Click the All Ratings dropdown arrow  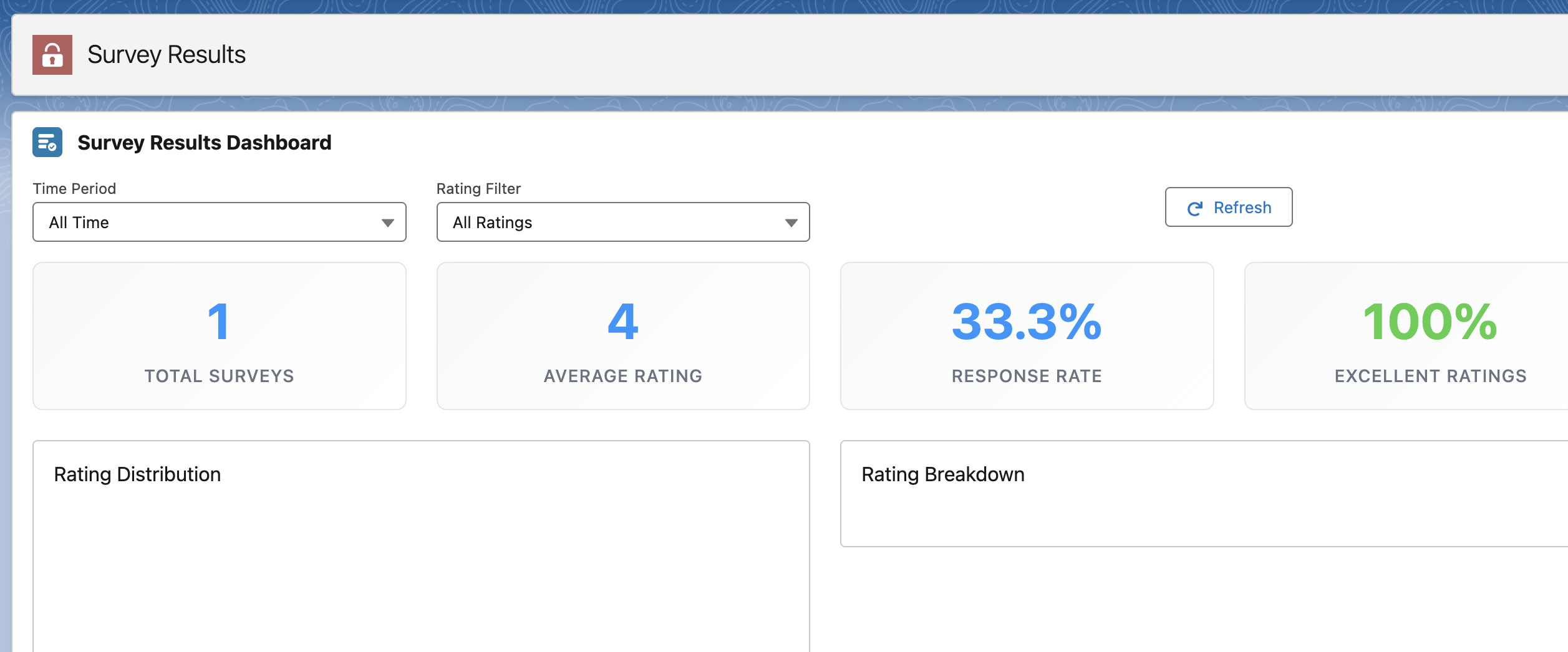click(791, 223)
